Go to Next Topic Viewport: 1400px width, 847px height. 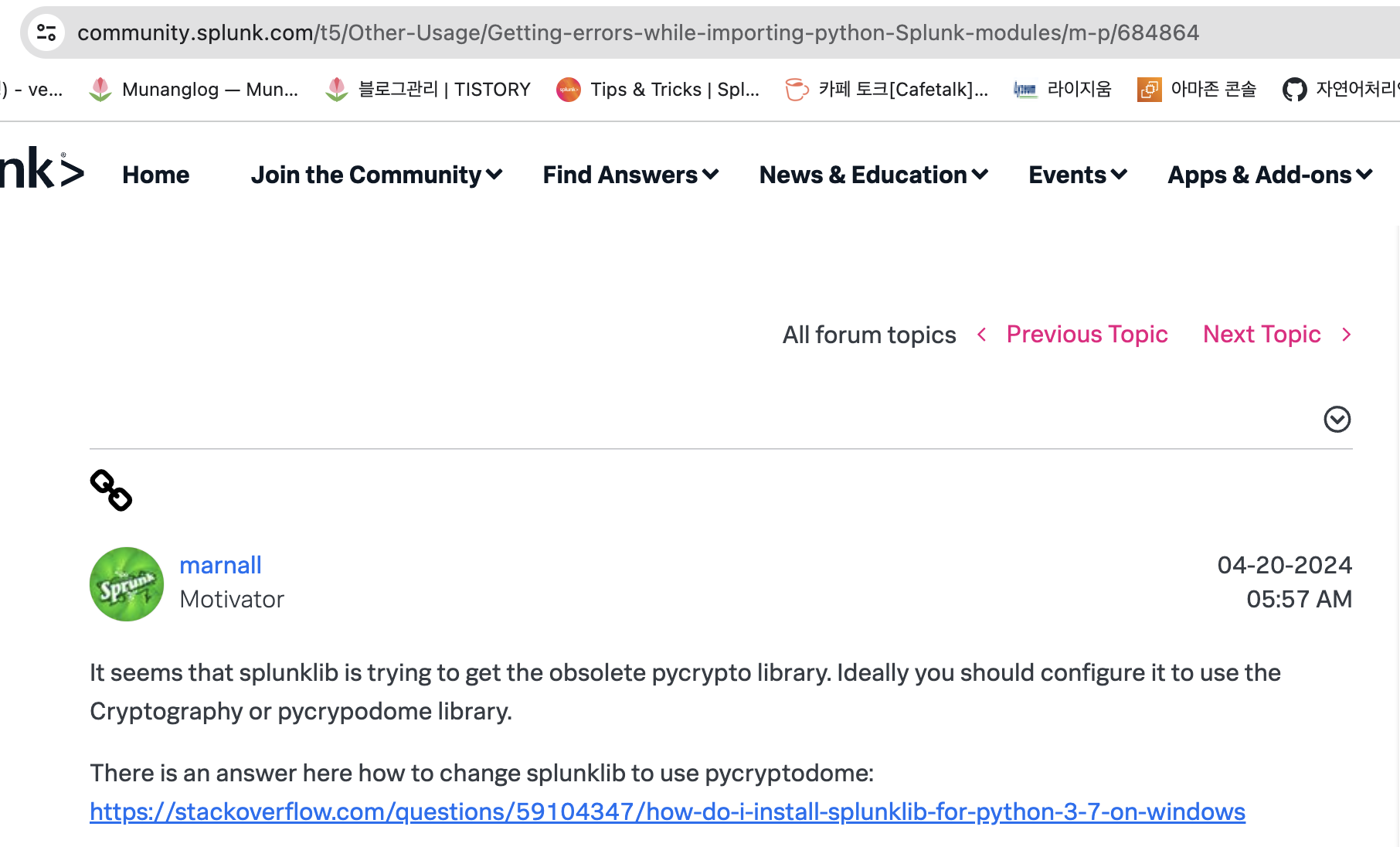(x=1262, y=335)
